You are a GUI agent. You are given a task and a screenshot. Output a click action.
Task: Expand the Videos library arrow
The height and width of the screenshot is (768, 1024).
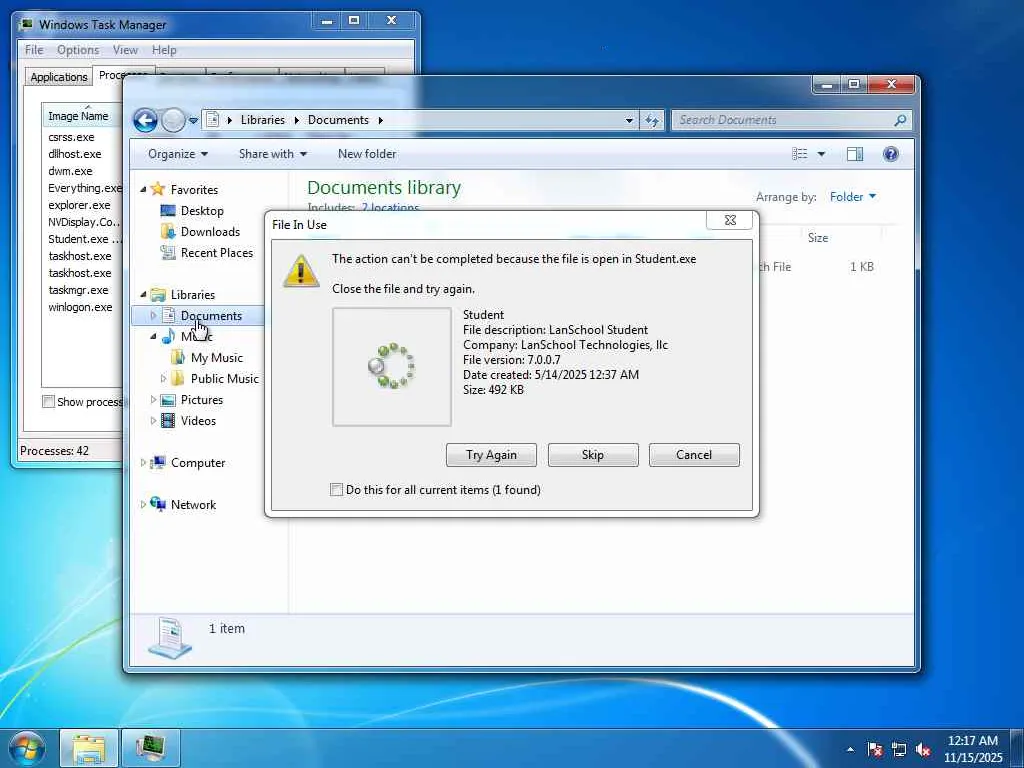[x=153, y=421]
